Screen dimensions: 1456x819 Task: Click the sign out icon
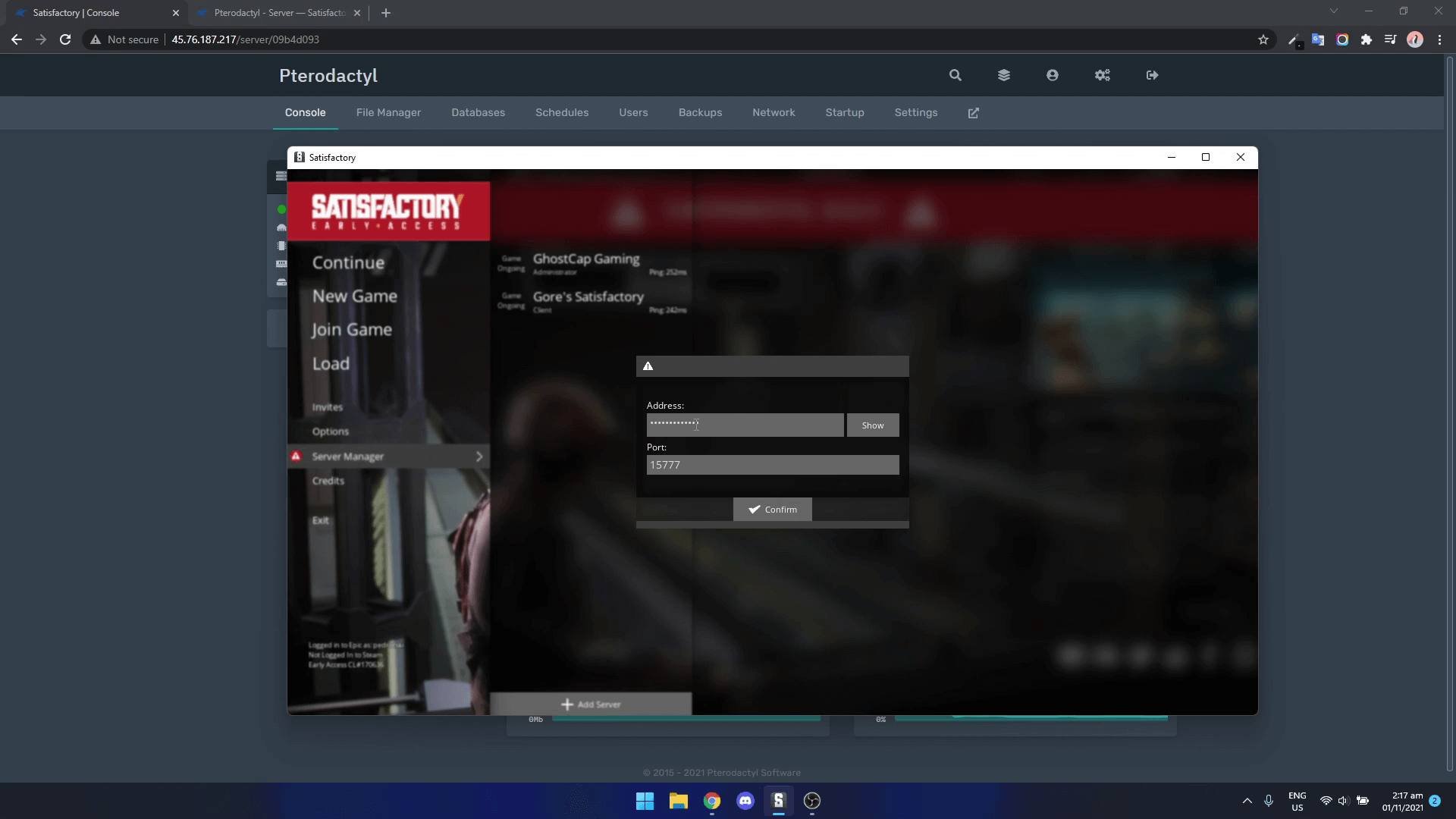pyautogui.click(x=1153, y=75)
